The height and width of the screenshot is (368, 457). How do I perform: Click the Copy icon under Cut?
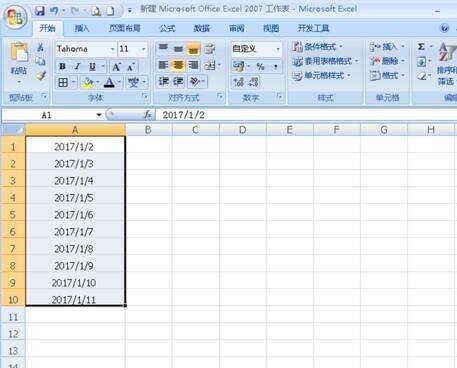(x=40, y=62)
